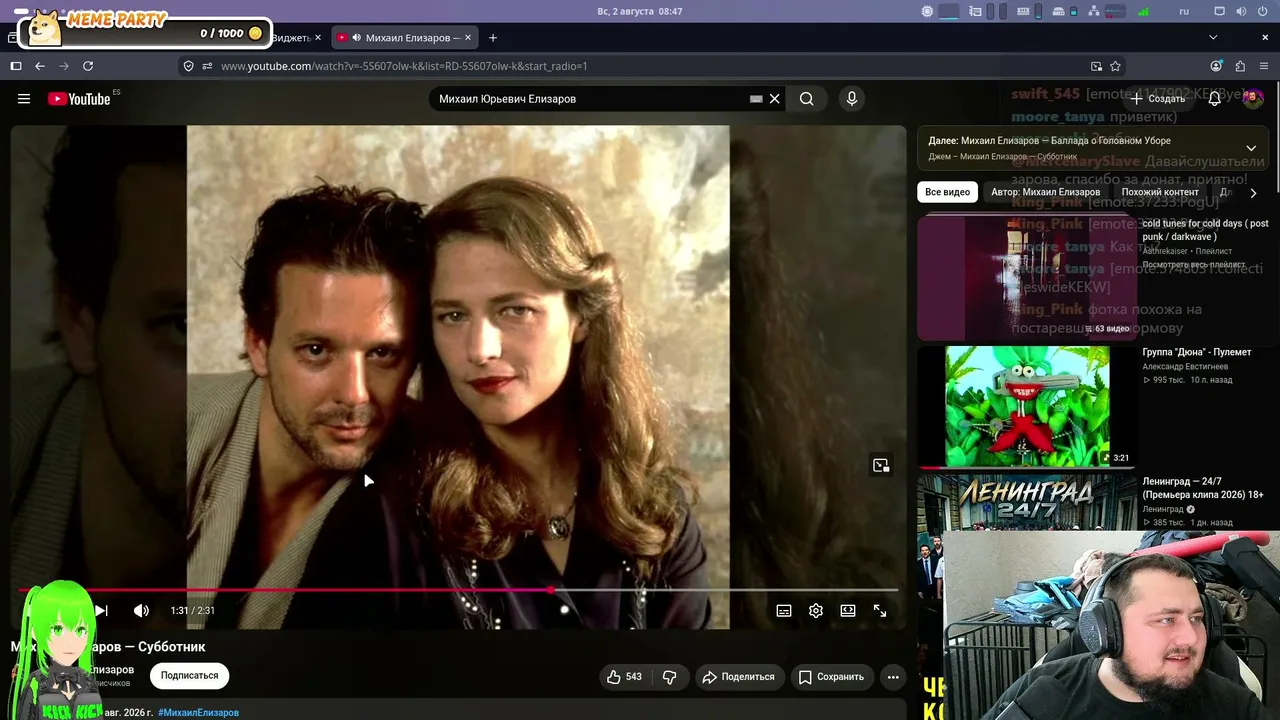
Task: Click the Создать create button
Action: [x=1158, y=99]
